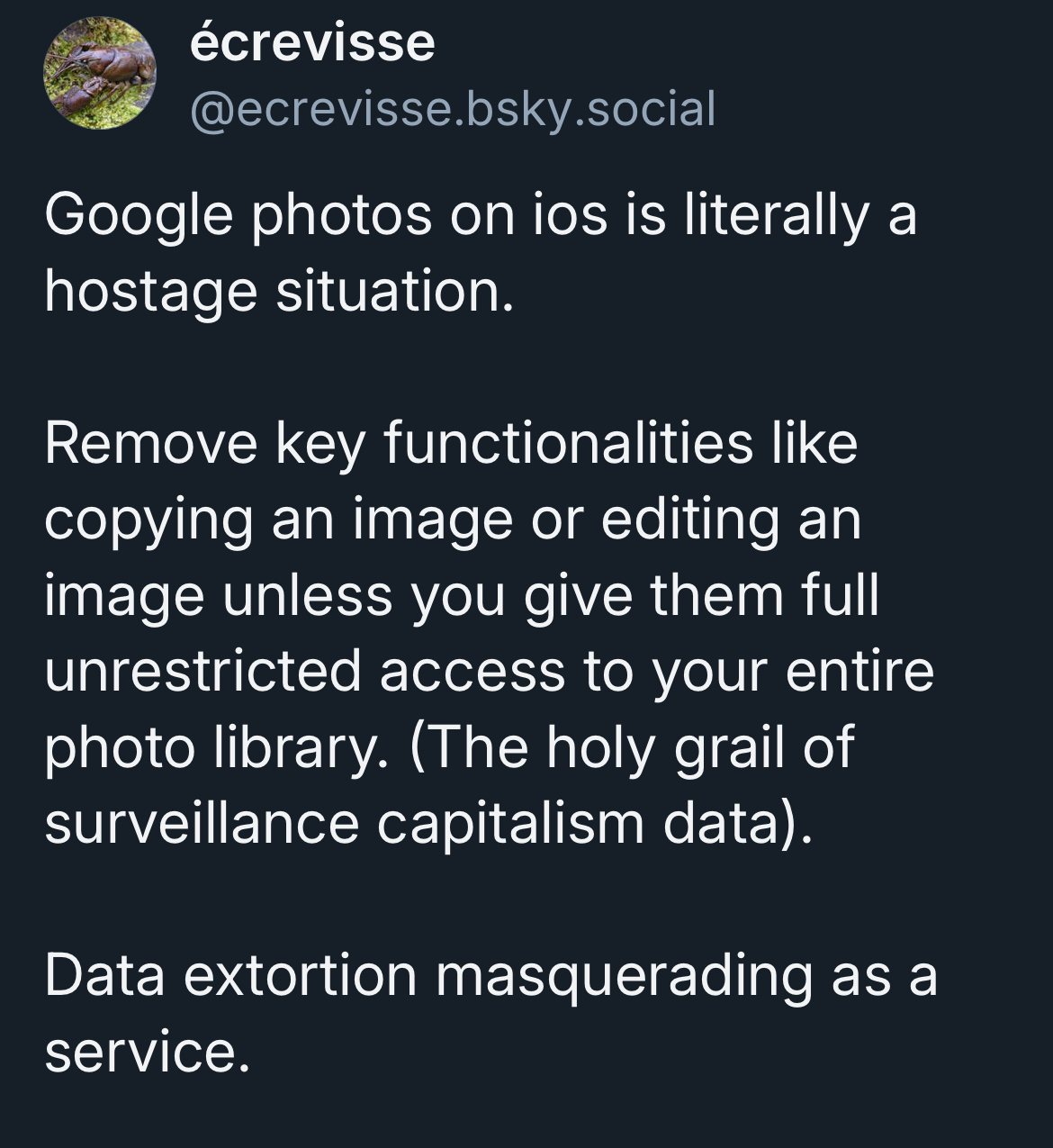Open the crayfish profile avatar

click(100, 73)
